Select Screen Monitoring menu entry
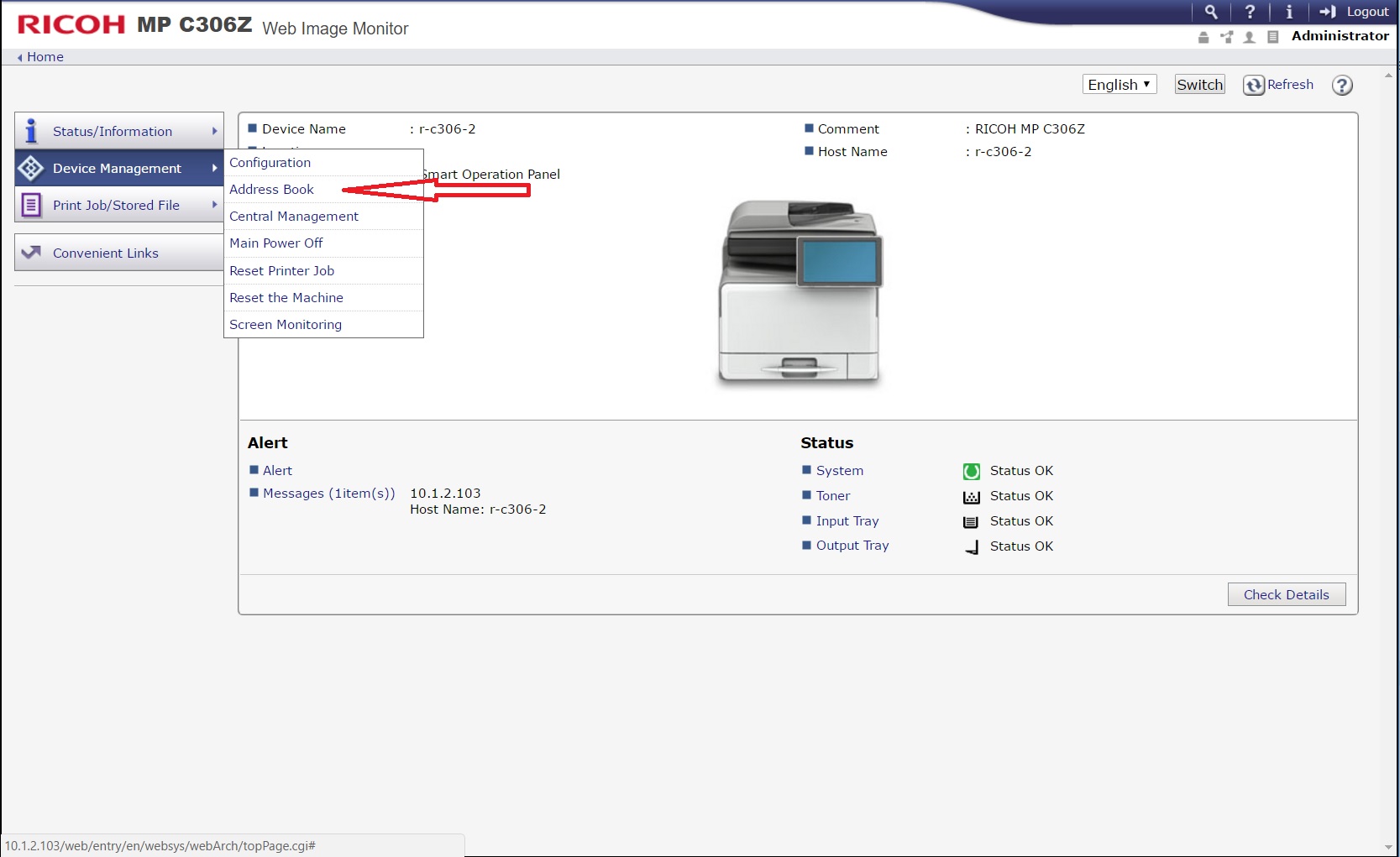This screenshot has width=1400, height=857. click(286, 325)
